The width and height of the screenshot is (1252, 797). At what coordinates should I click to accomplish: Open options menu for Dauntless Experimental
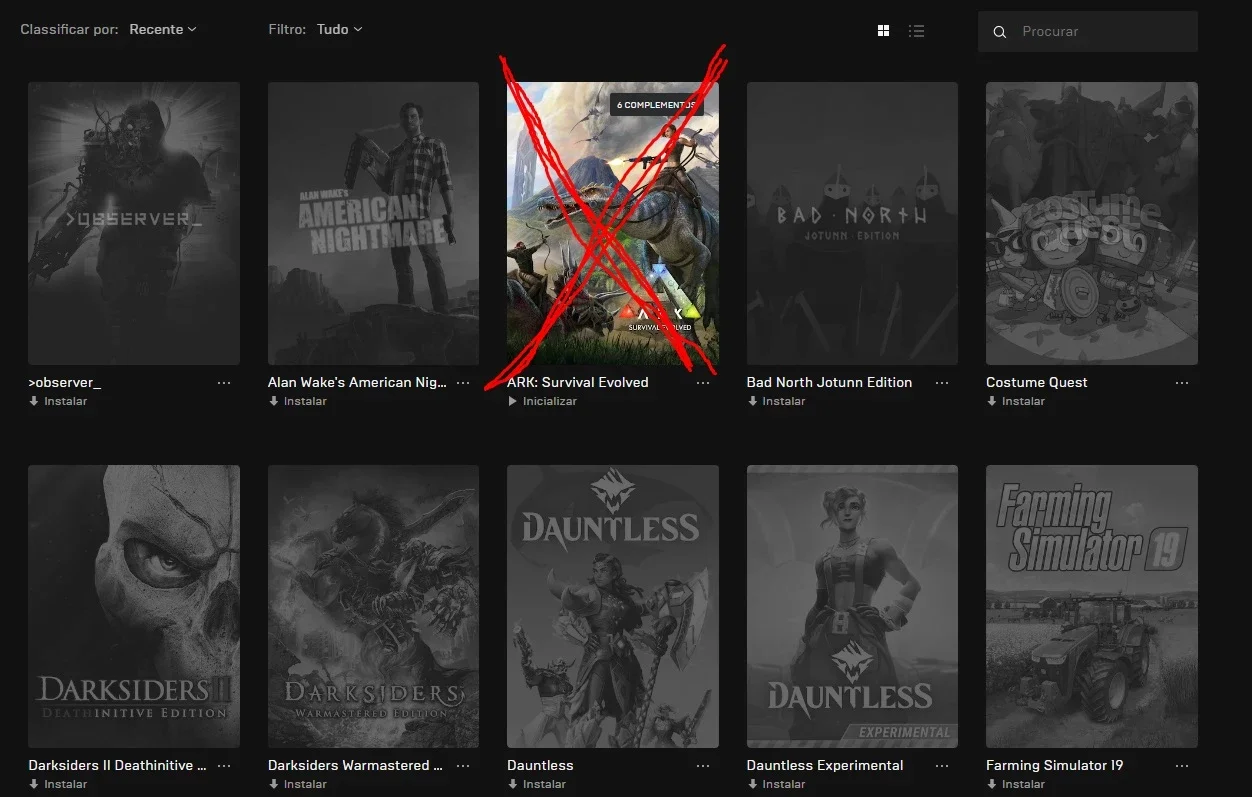[x=942, y=766]
